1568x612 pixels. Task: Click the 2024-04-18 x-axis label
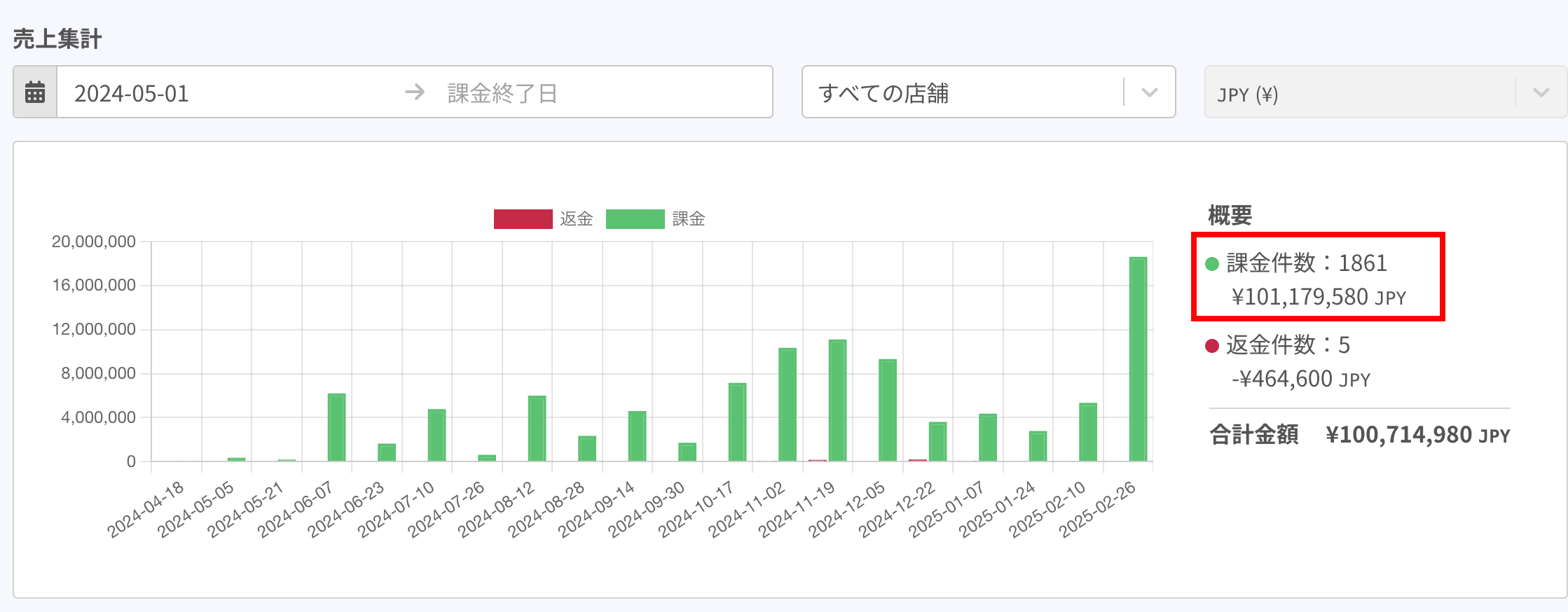coord(146,509)
